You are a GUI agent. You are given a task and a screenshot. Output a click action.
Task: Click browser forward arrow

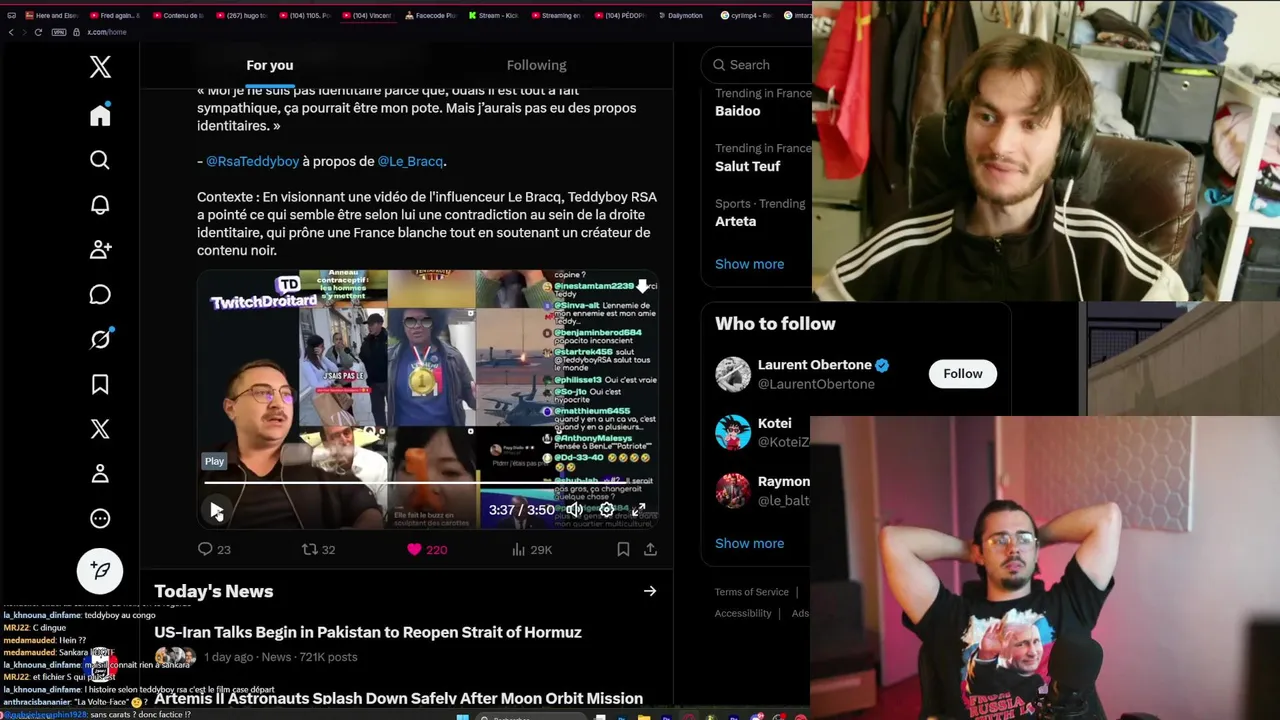point(24,32)
